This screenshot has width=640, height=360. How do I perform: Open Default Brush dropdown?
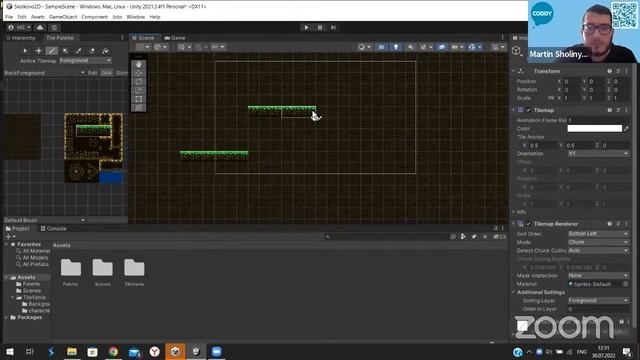[x=44, y=220]
